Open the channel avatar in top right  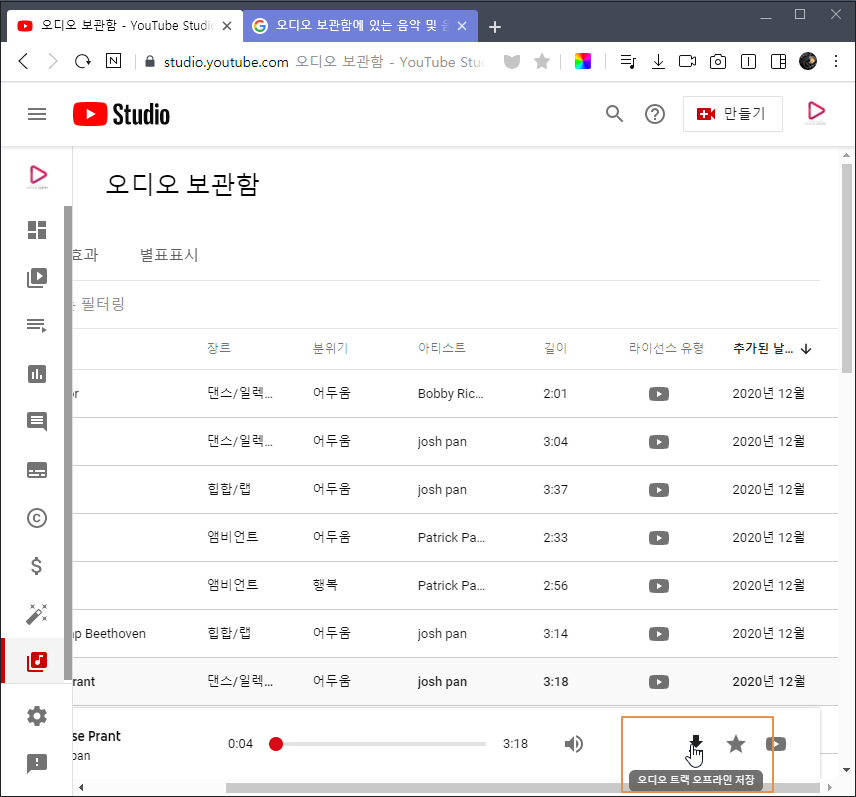click(816, 112)
